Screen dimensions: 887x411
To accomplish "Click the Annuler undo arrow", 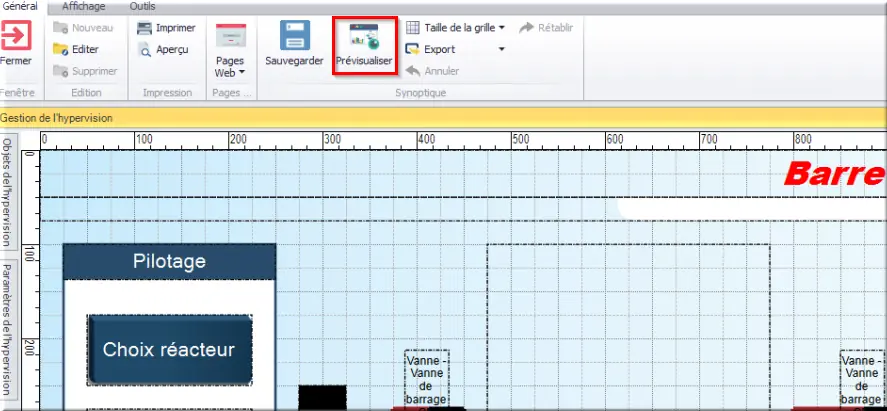I will tap(413, 71).
